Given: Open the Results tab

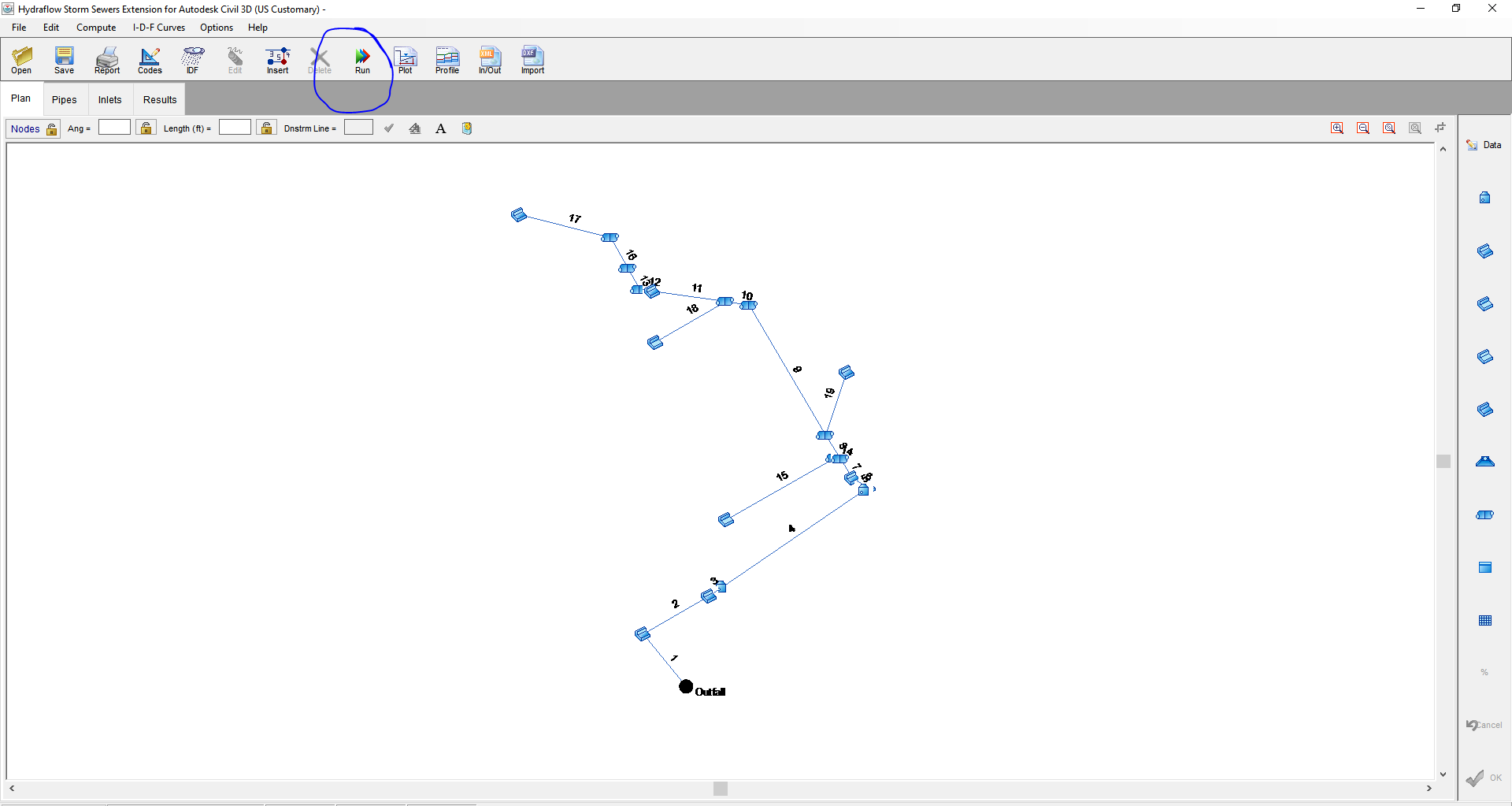Looking at the screenshot, I should (159, 99).
